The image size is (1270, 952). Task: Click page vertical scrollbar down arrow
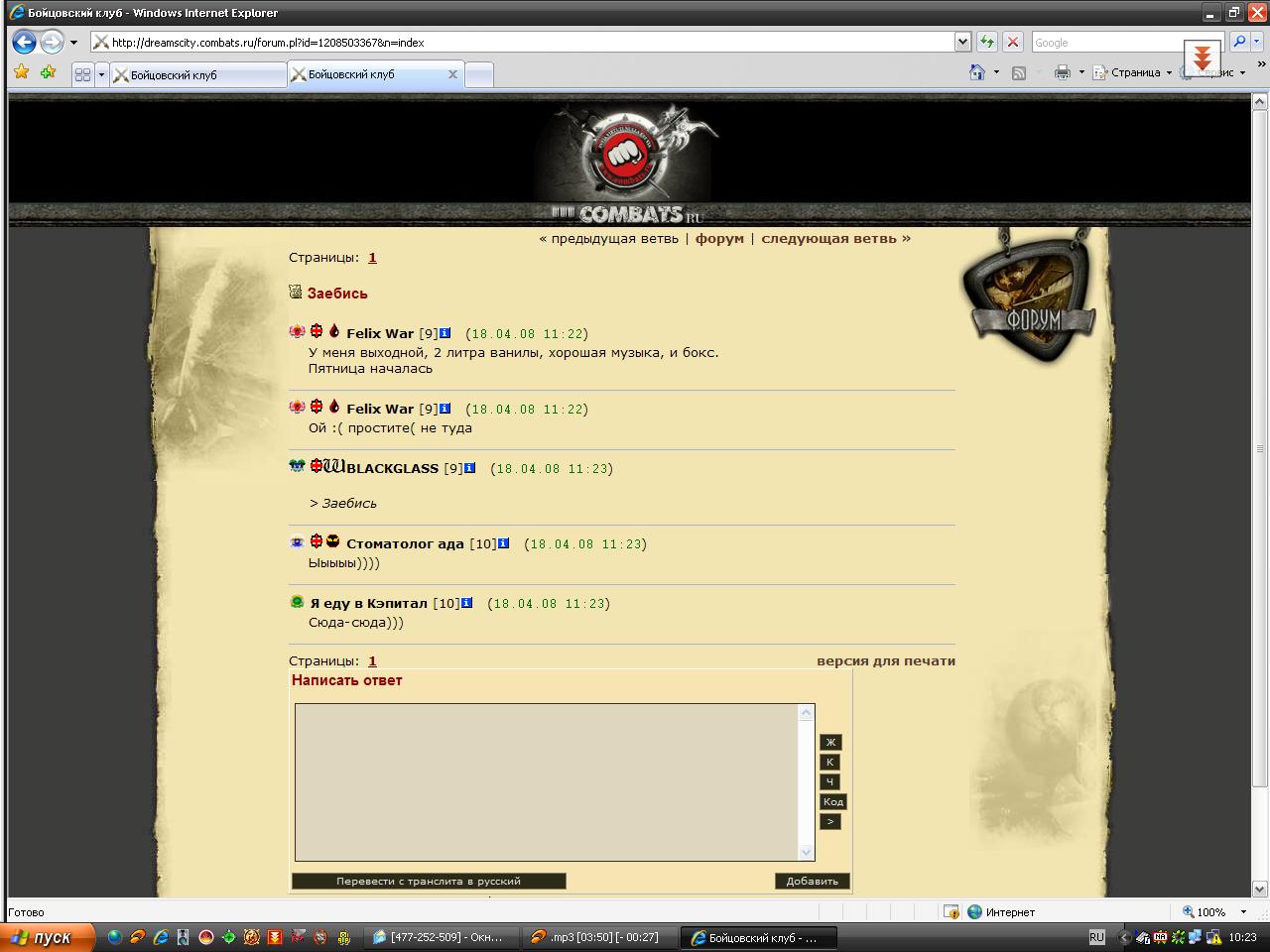1260,889
